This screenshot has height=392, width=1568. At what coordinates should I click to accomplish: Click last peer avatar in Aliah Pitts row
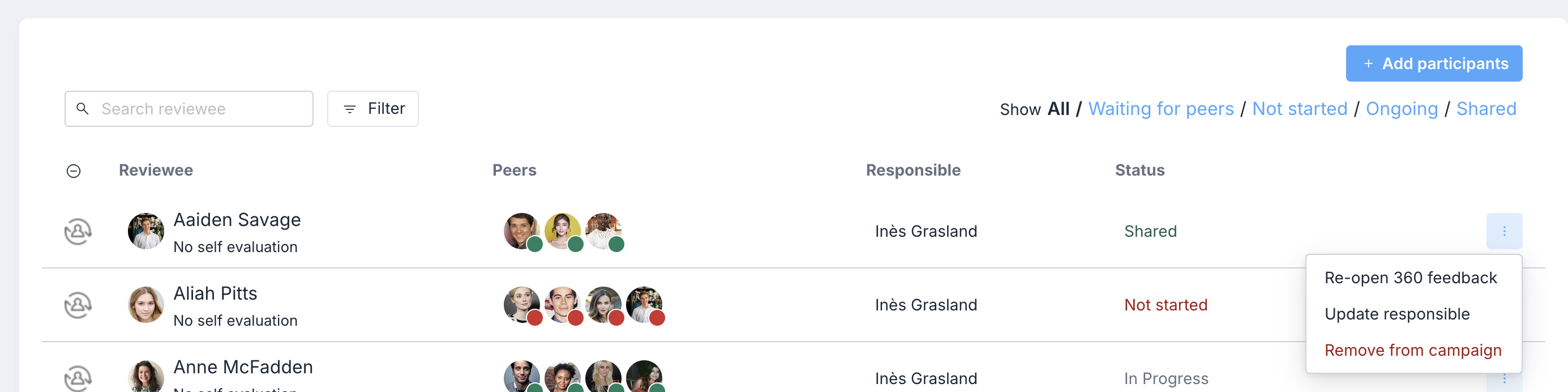click(x=644, y=305)
